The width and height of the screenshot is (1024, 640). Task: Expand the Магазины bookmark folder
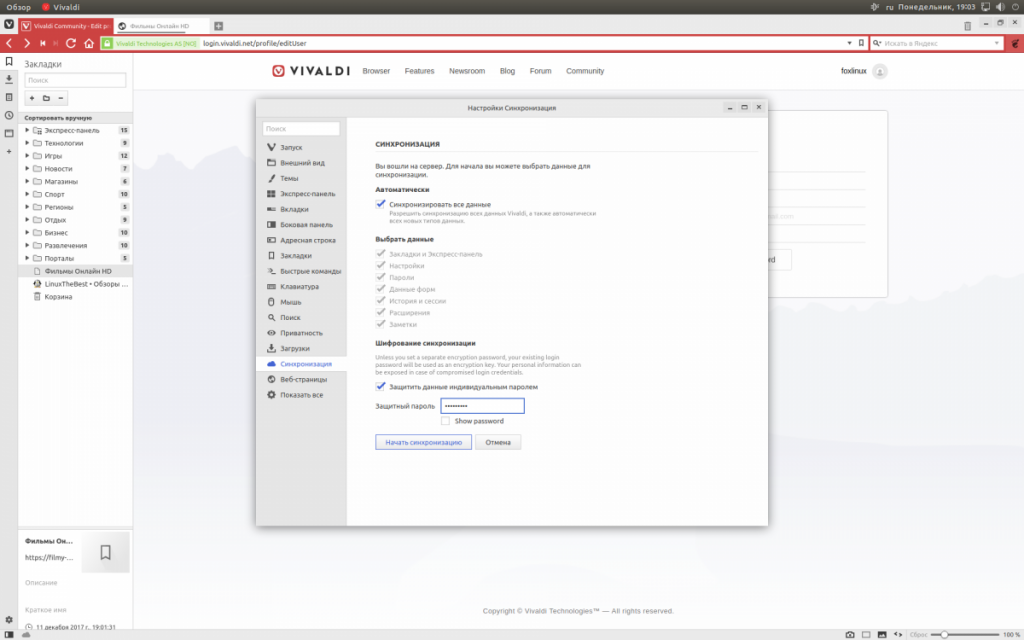pyautogui.click(x=27, y=181)
